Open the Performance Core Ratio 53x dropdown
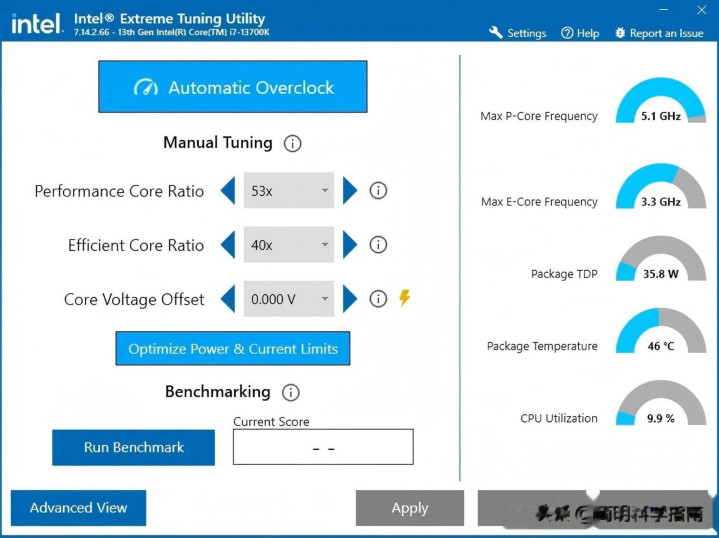Screen dimensions: 719x538 click(289, 190)
